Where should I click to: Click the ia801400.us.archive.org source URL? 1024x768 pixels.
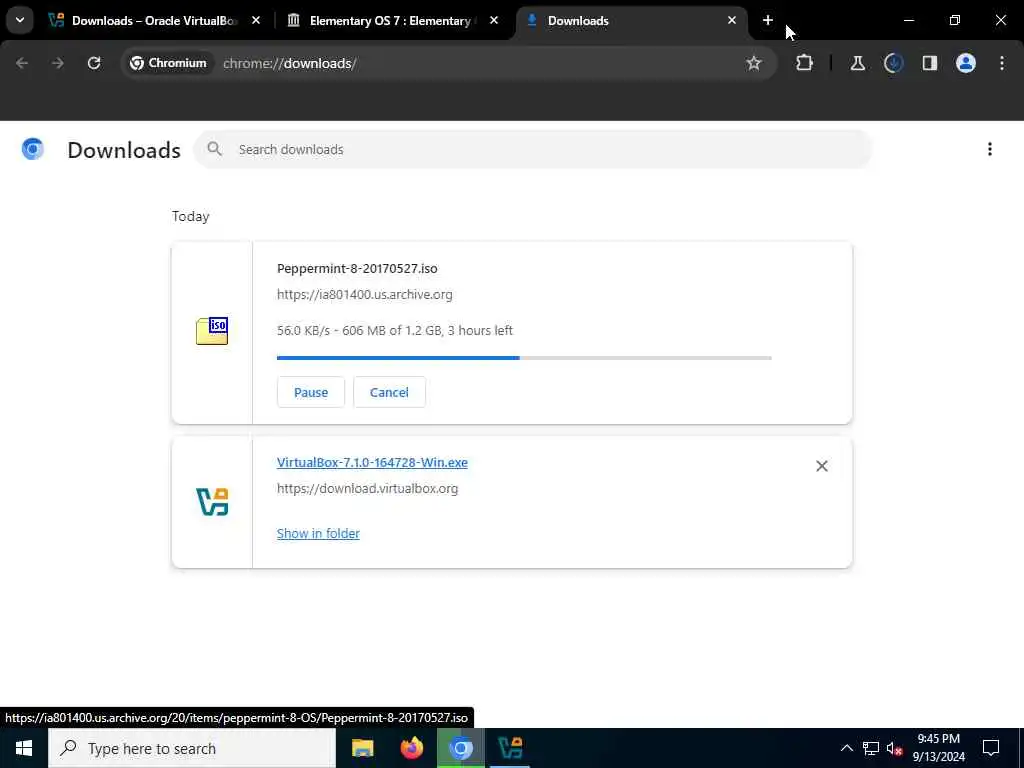point(364,295)
